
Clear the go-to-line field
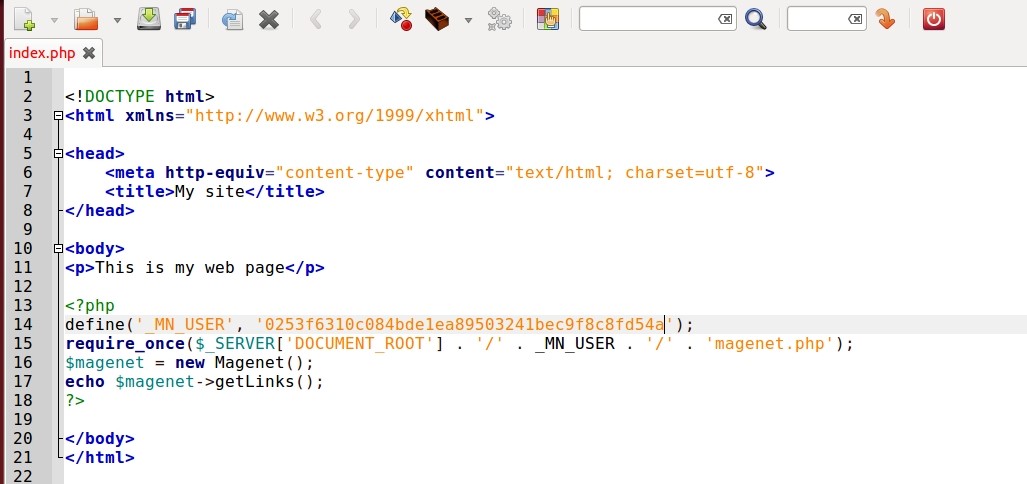(x=855, y=19)
